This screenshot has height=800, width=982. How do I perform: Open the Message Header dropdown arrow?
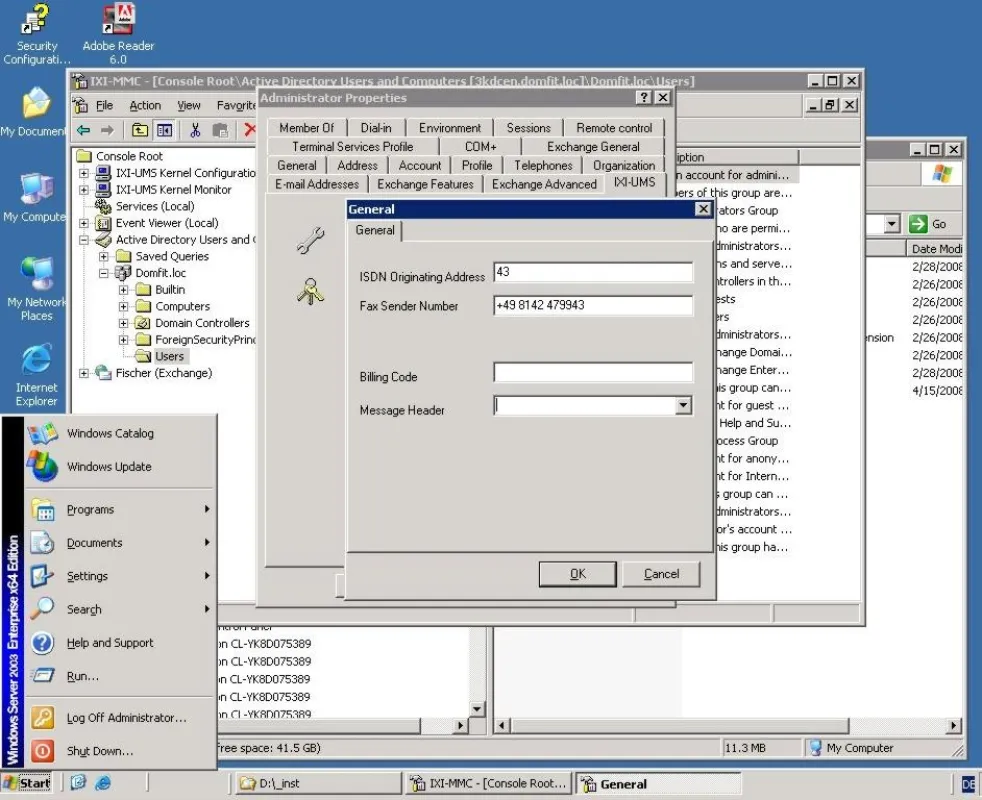683,406
